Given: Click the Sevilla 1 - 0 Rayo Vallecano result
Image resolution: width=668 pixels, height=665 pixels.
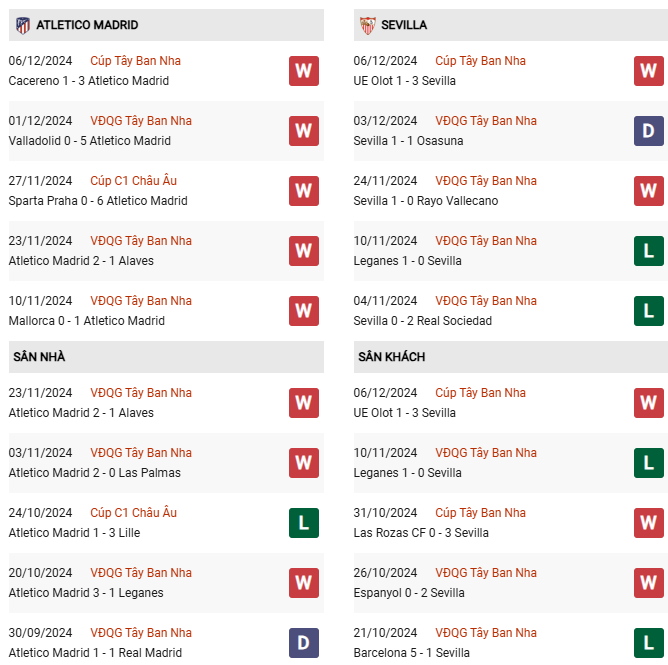Looking at the screenshot, I should pos(426,201).
